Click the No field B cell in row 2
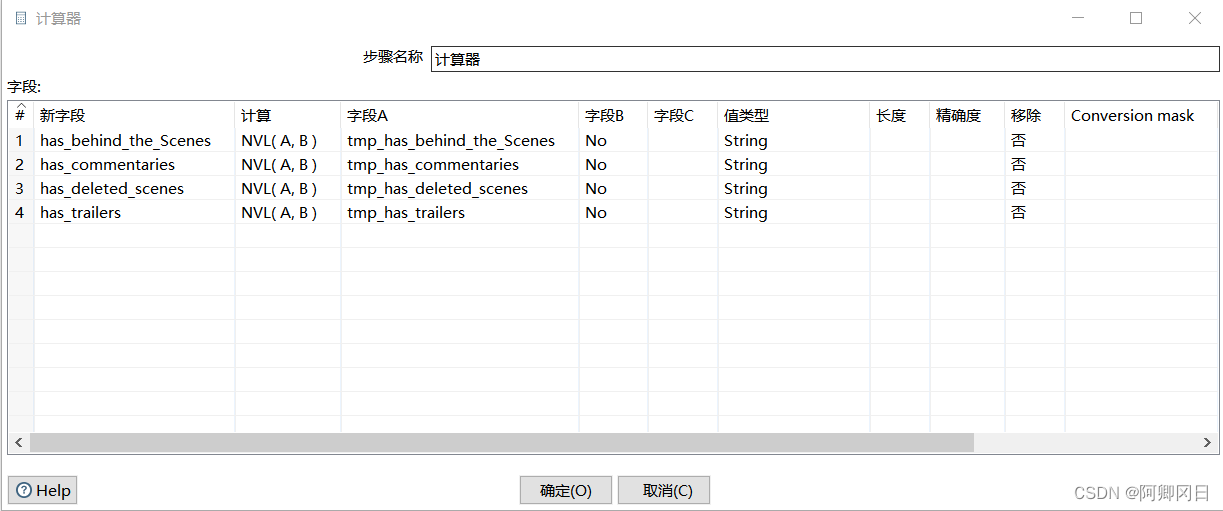This screenshot has width=1223, height=511. (x=596, y=164)
